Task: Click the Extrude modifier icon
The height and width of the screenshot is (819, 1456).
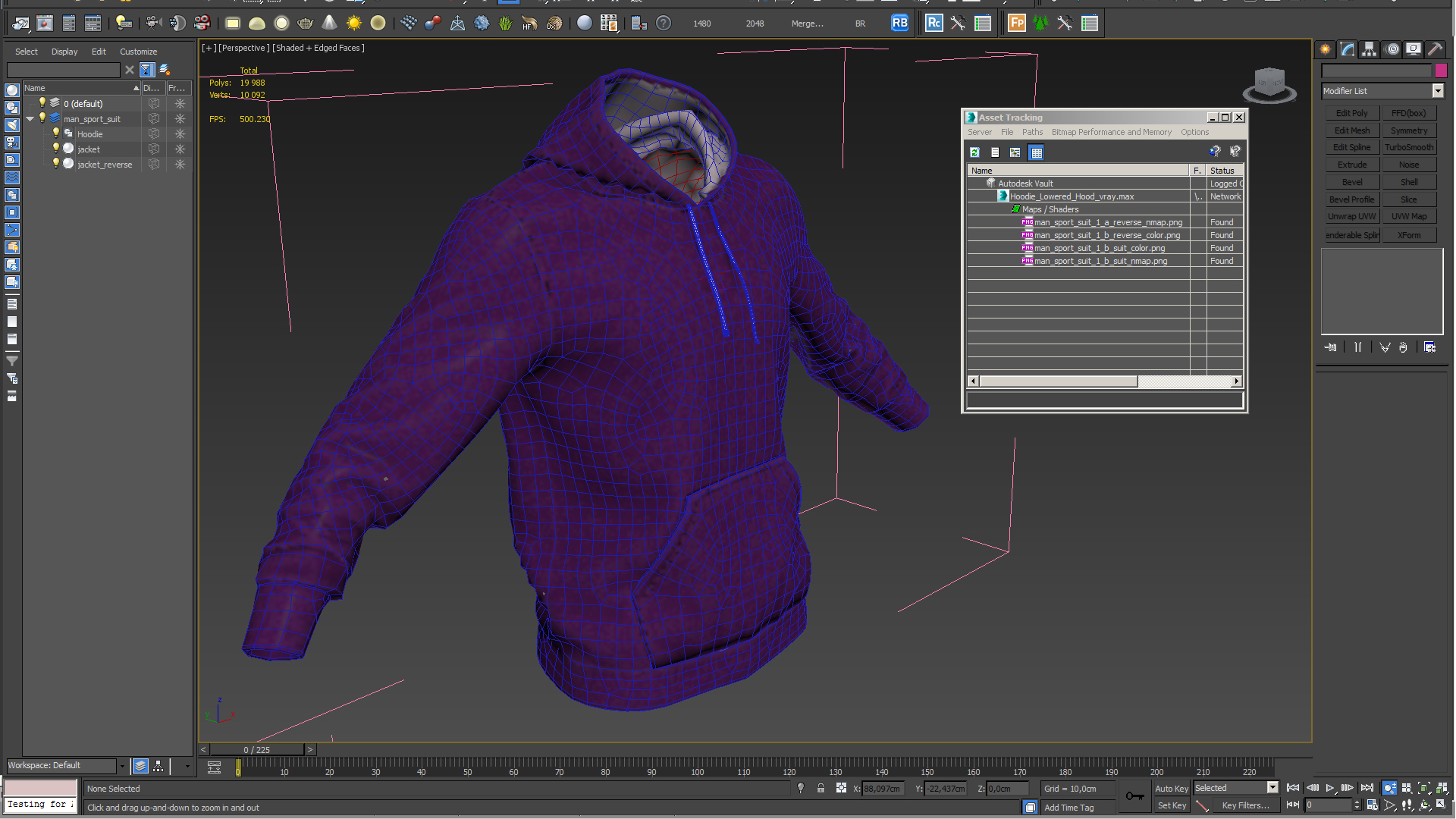Action: [1351, 165]
